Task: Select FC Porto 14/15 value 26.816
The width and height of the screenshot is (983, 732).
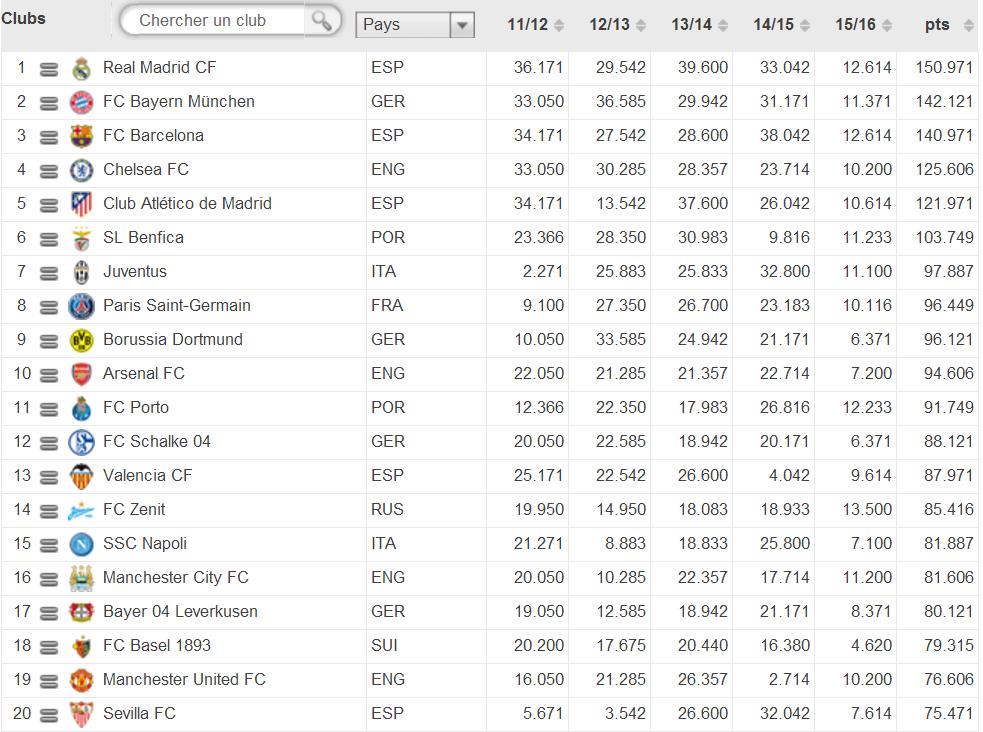Action: click(x=784, y=407)
